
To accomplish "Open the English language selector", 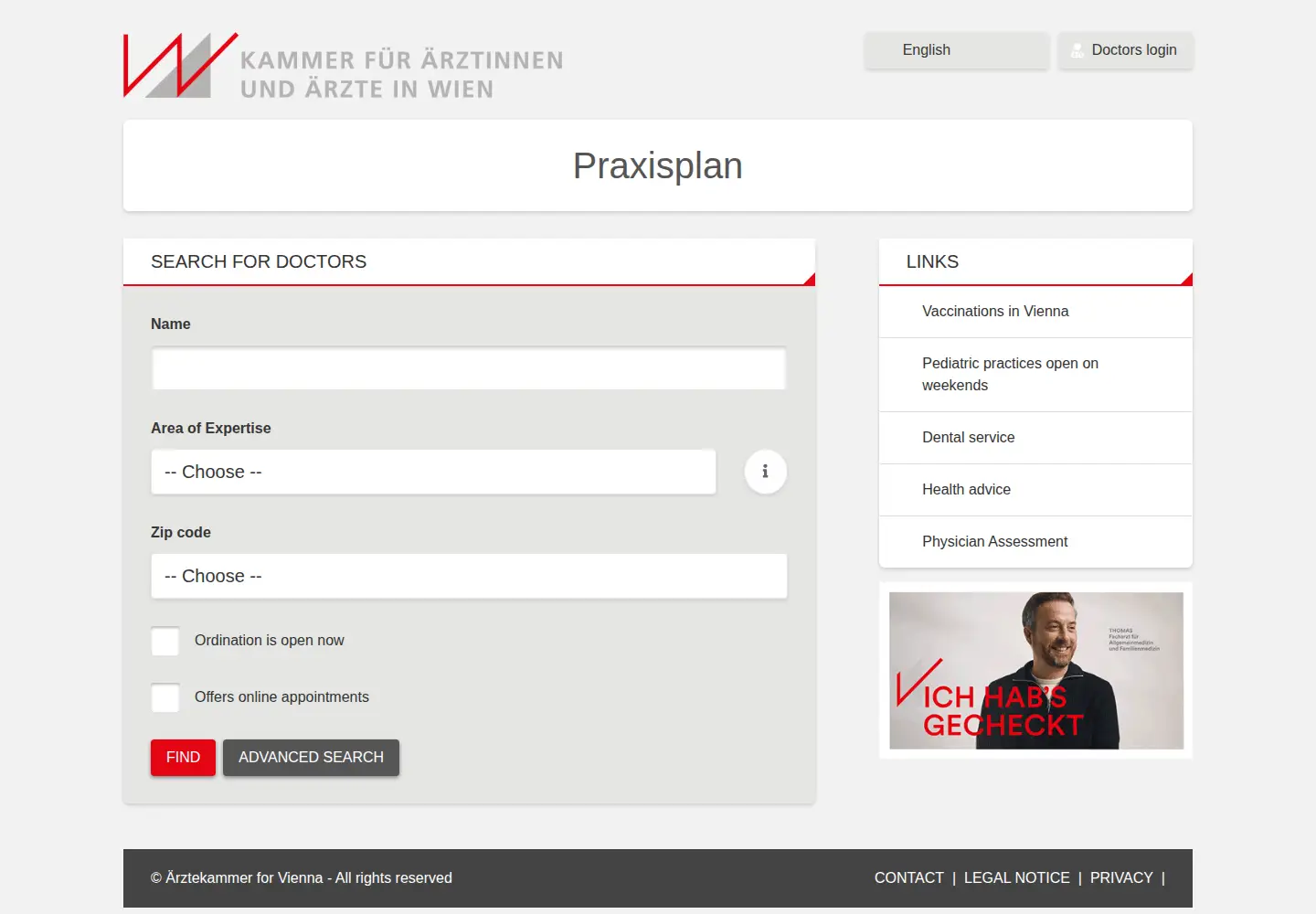I will [957, 50].
